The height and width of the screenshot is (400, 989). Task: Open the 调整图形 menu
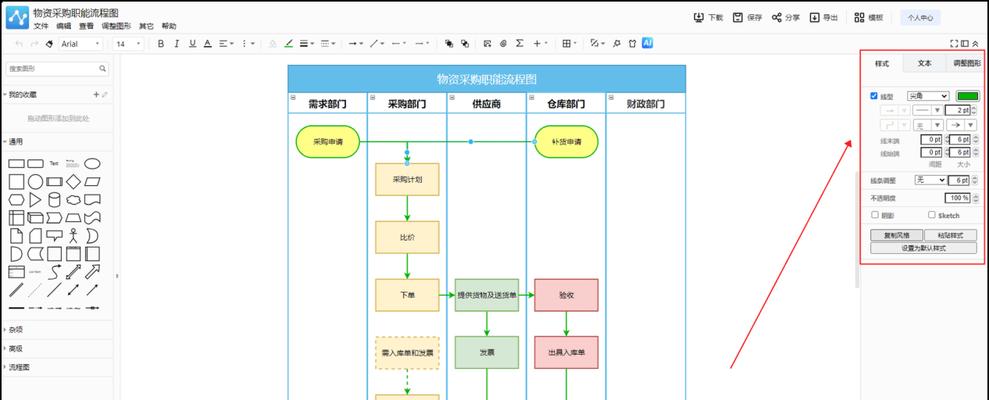116,26
